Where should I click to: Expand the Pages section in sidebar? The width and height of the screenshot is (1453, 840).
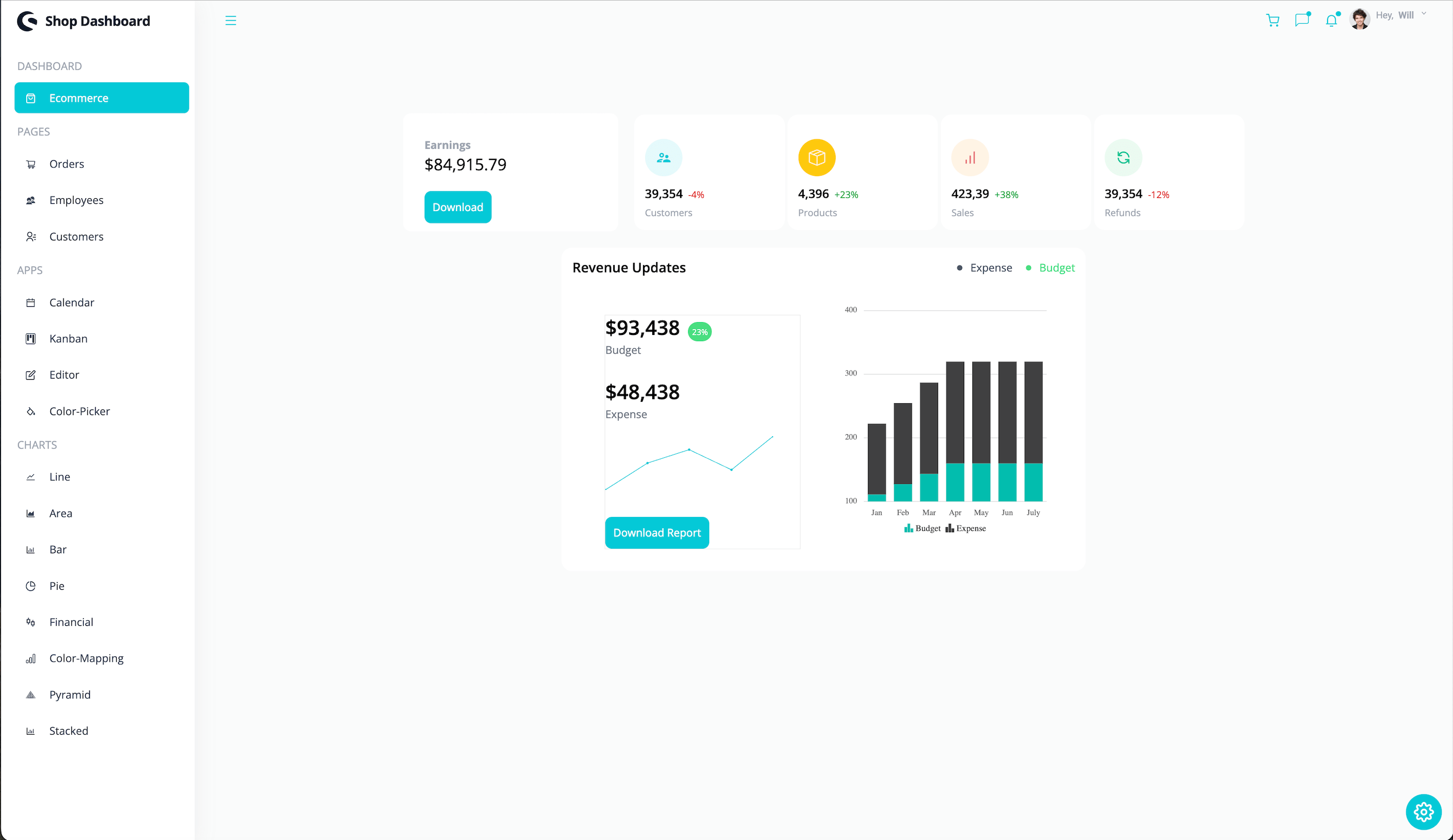click(x=32, y=131)
